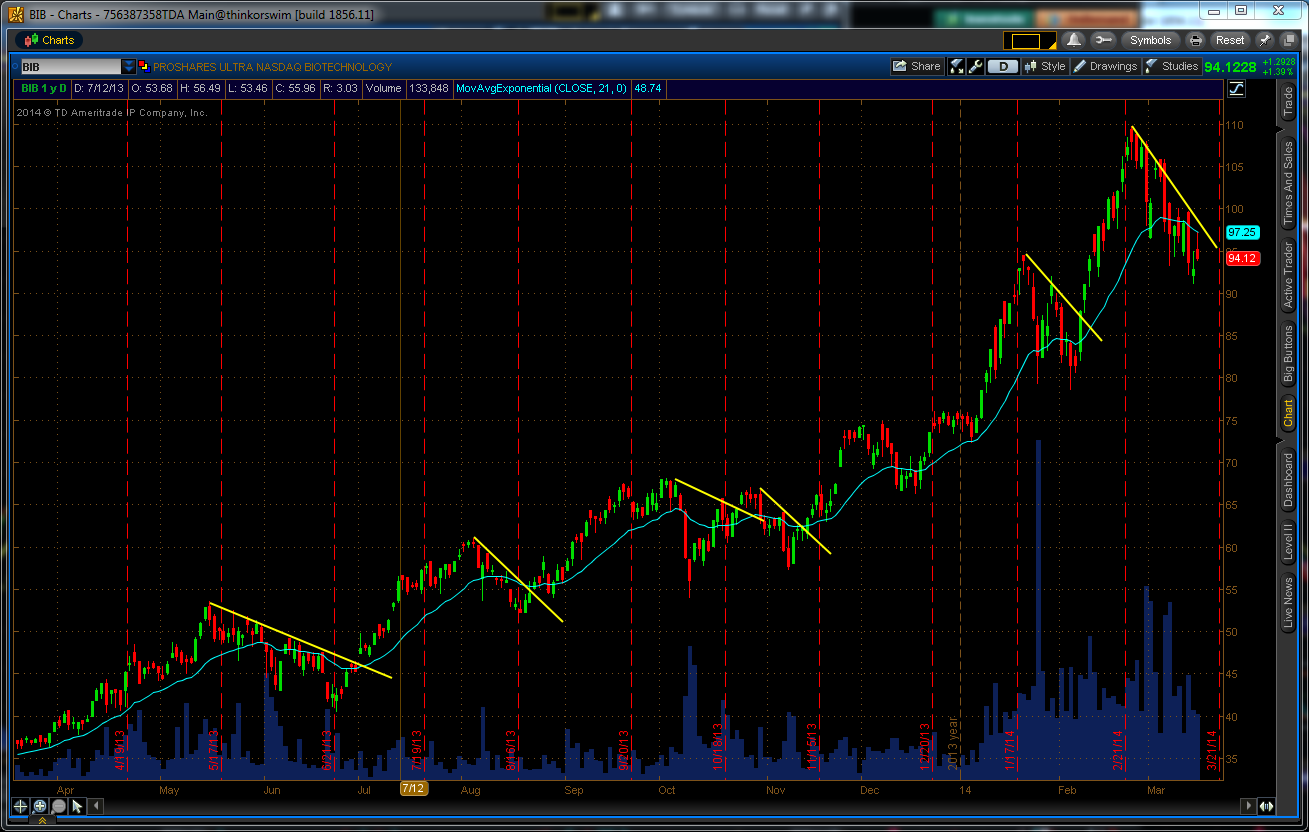Click the Reset button
The width and height of the screenshot is (1309, 832).
1230,40
